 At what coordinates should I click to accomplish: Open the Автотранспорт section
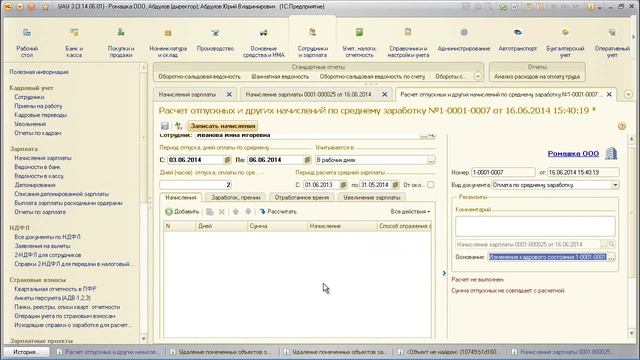tap(518, 39)
